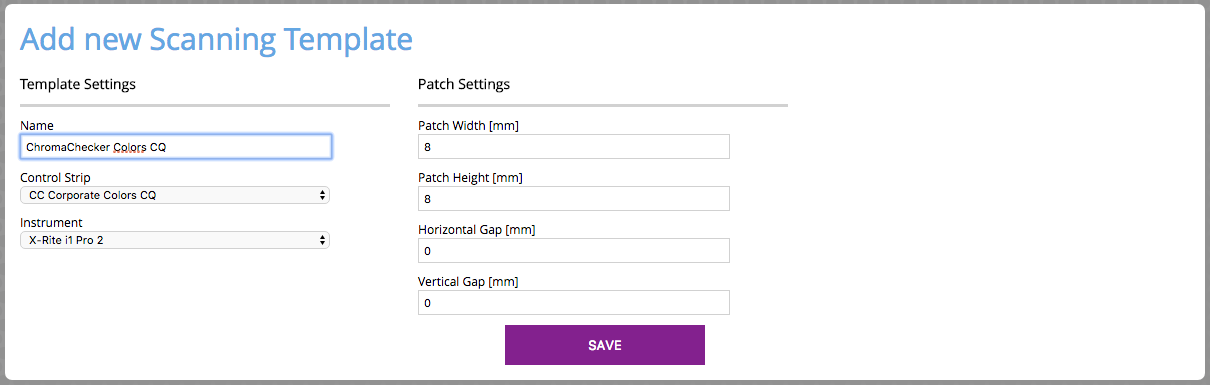This screenshot has height=385, width=1210.
Task: Click the Add new Scanning Template title
Action: (x=216, y=39)
